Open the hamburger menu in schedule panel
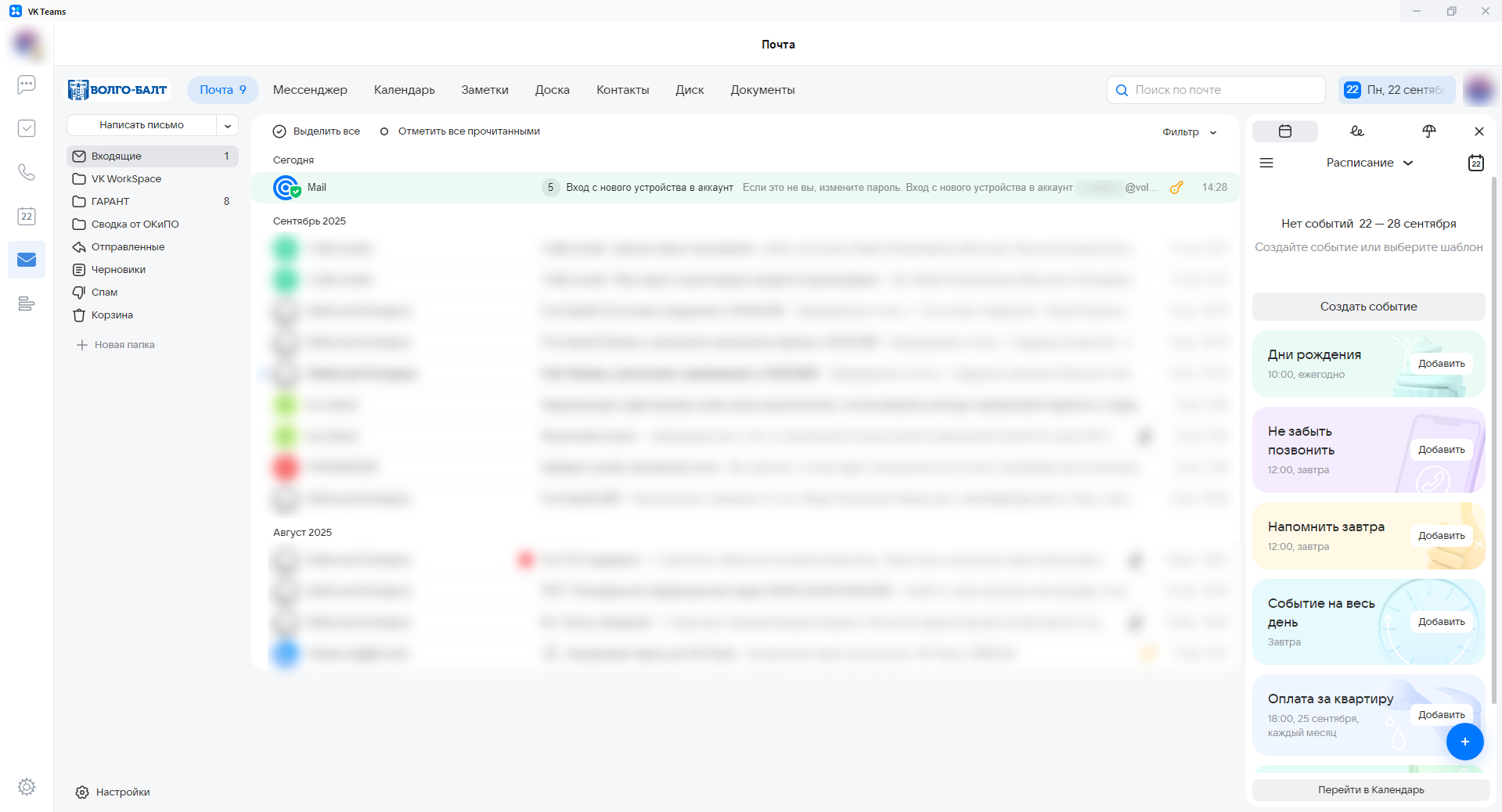The height and width of the screenshot is (812, 1502). (x=1266, y=163)
